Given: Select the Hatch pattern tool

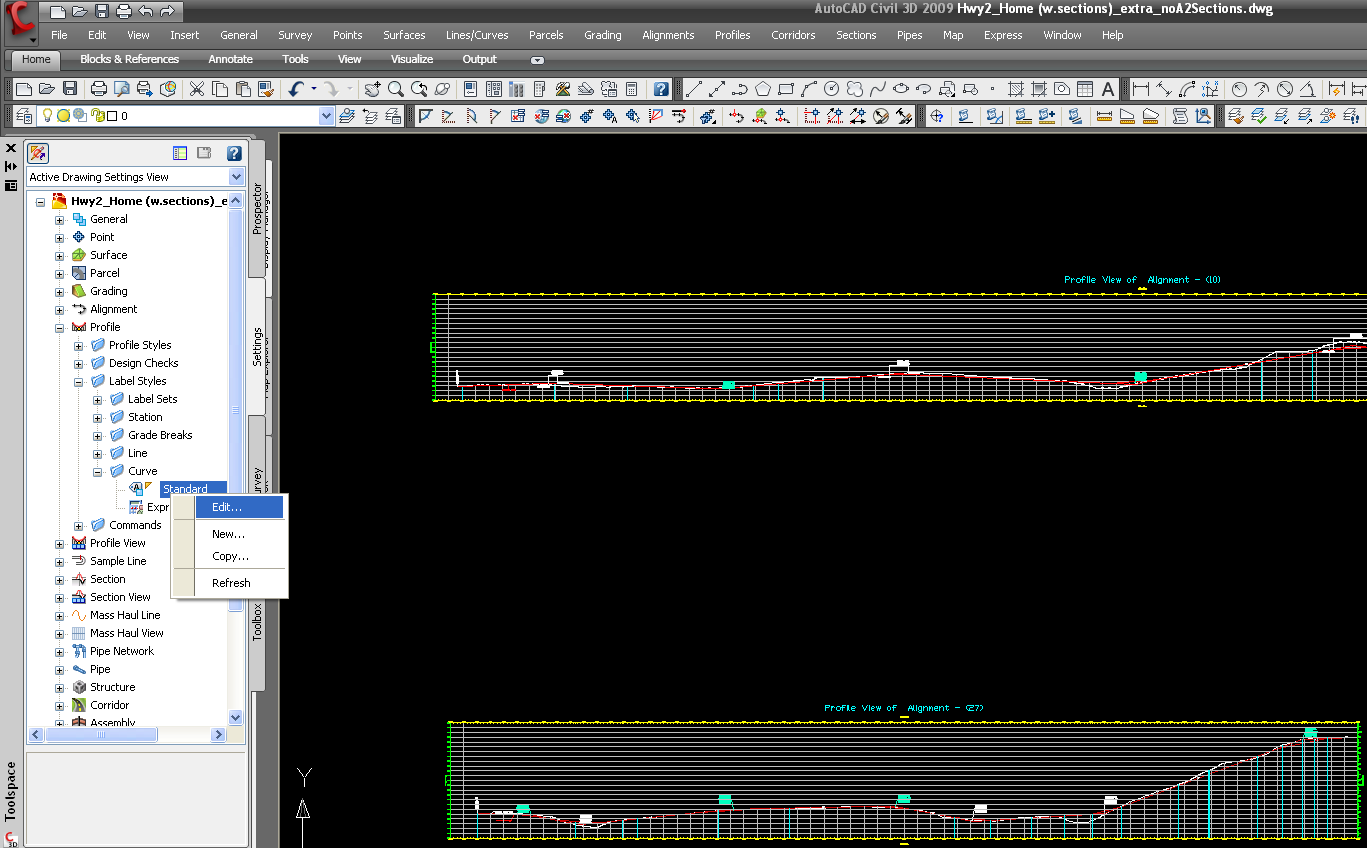Looking at the screenshot, I should [x=1016, y=89].
